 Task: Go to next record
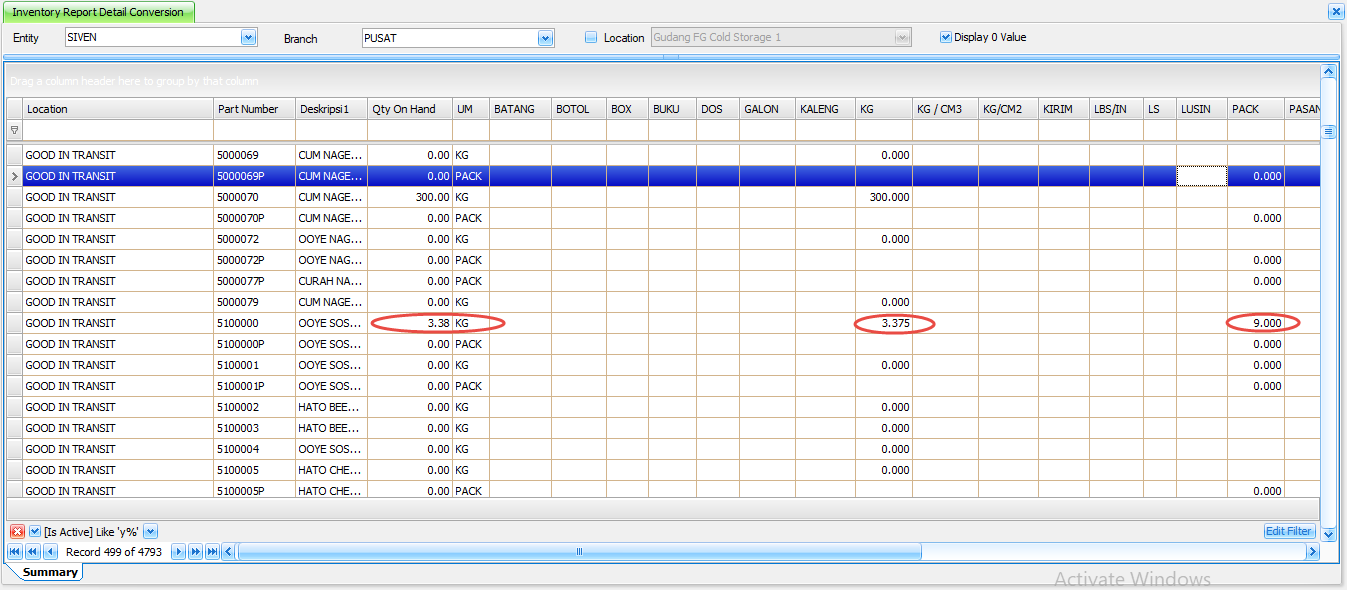coord(178,552)
